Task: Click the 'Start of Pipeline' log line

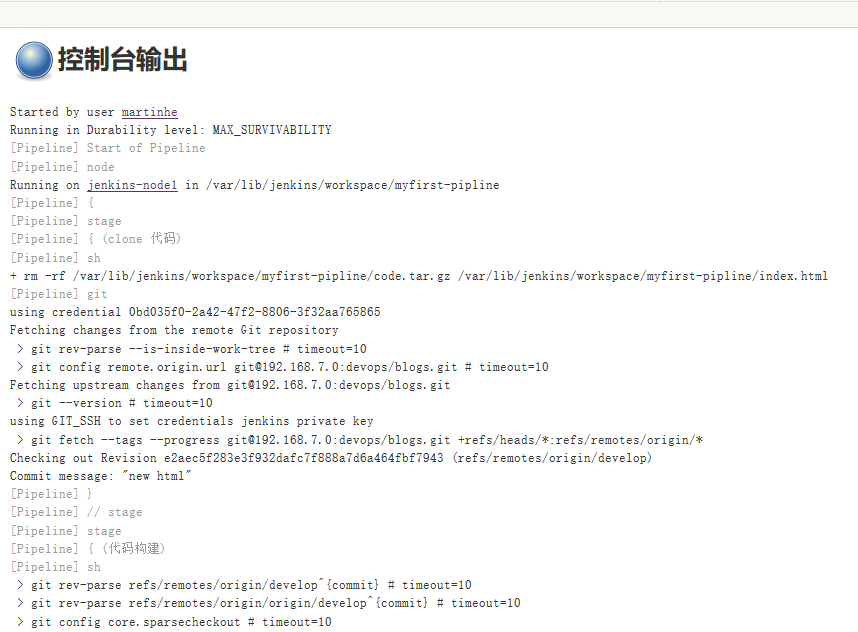Action: click(x=107, y=148)
